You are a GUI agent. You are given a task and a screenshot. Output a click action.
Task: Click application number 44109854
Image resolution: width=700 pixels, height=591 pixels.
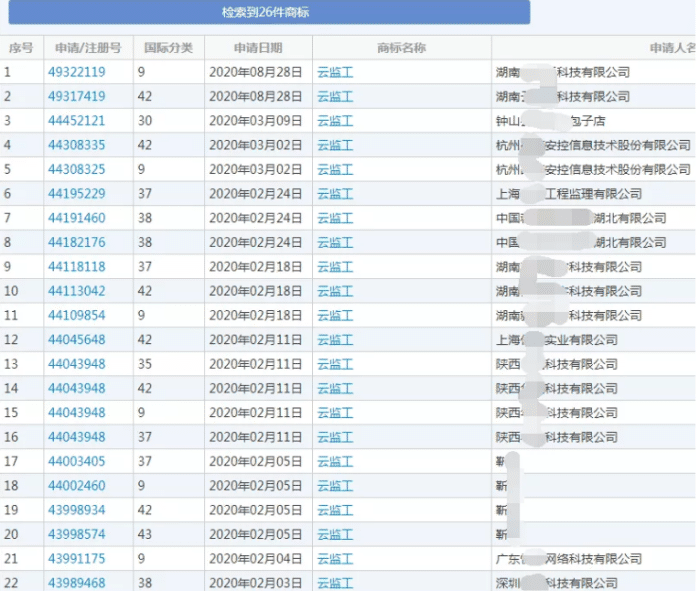(x=77, y=315)
